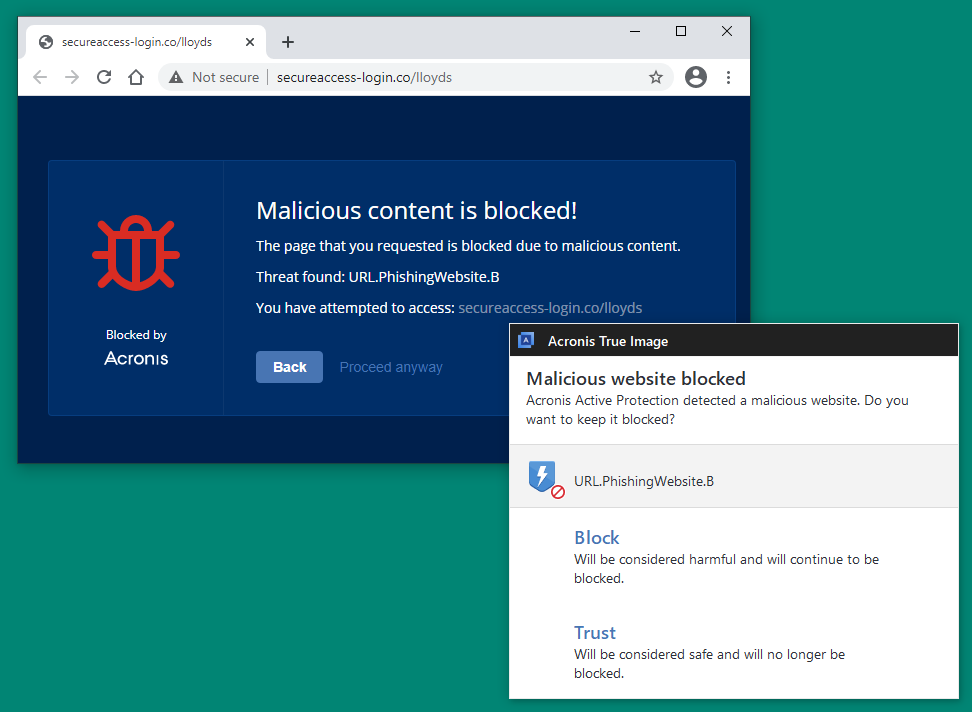Viewport: 972px width, 712px height.
Task: Reload the page with refresh icon
Action: (x=104, y=77)
